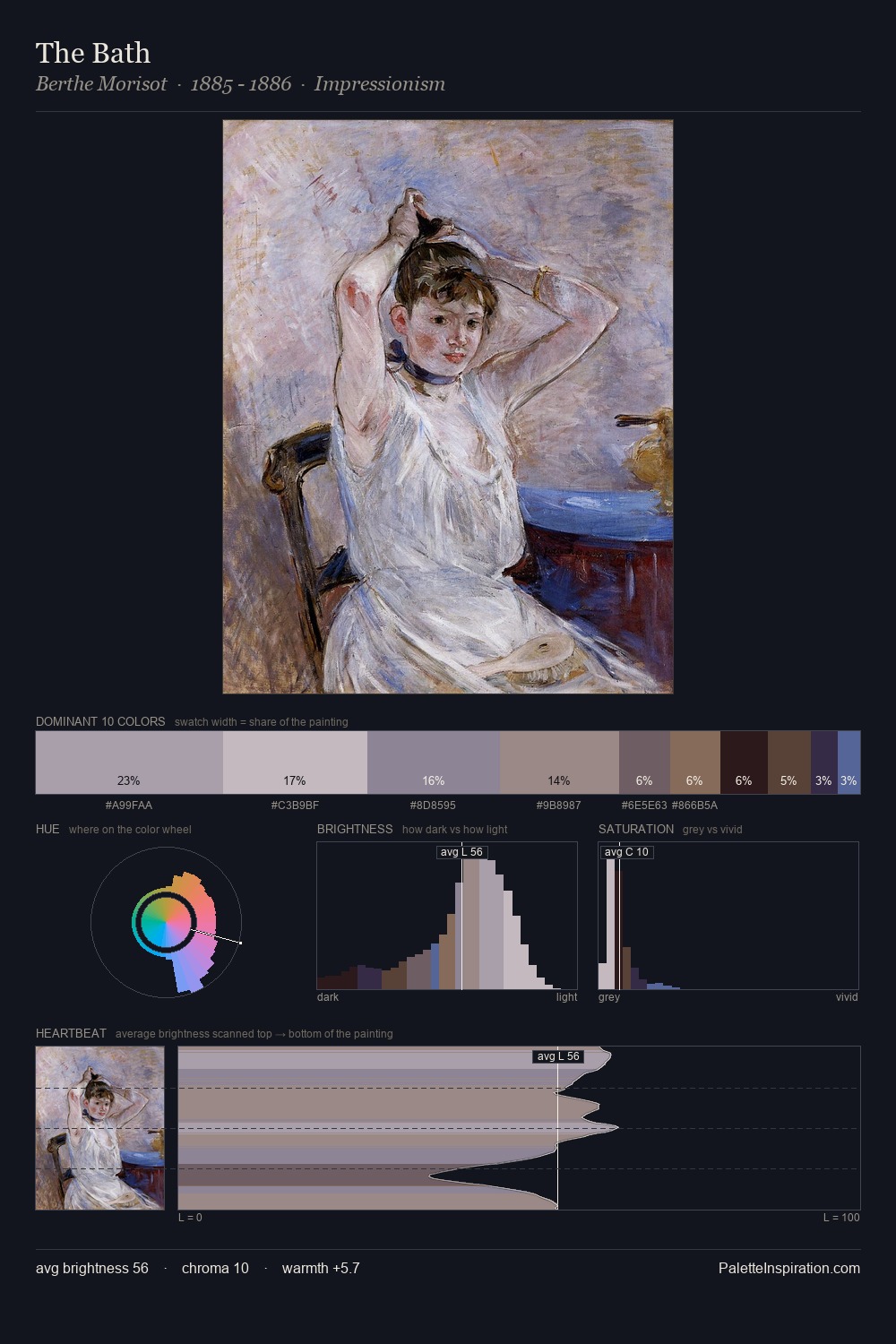
Task: Click the hex code #866B5A text
Action: tap(695, 805)
